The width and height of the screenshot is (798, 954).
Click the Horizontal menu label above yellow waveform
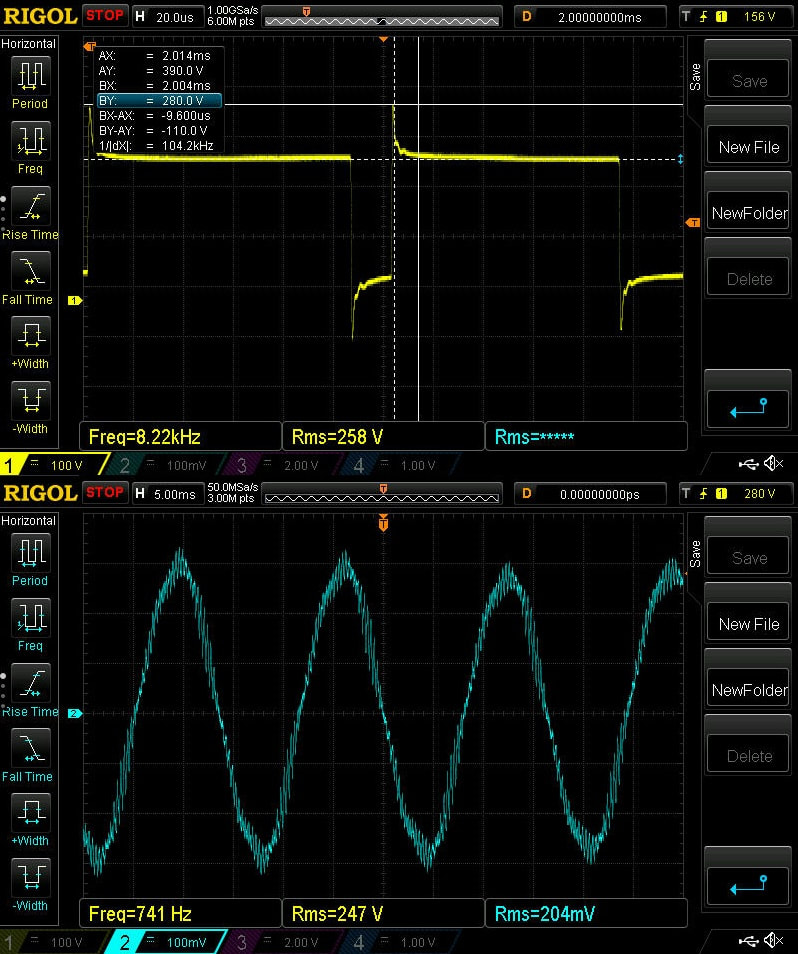[29, 44]
